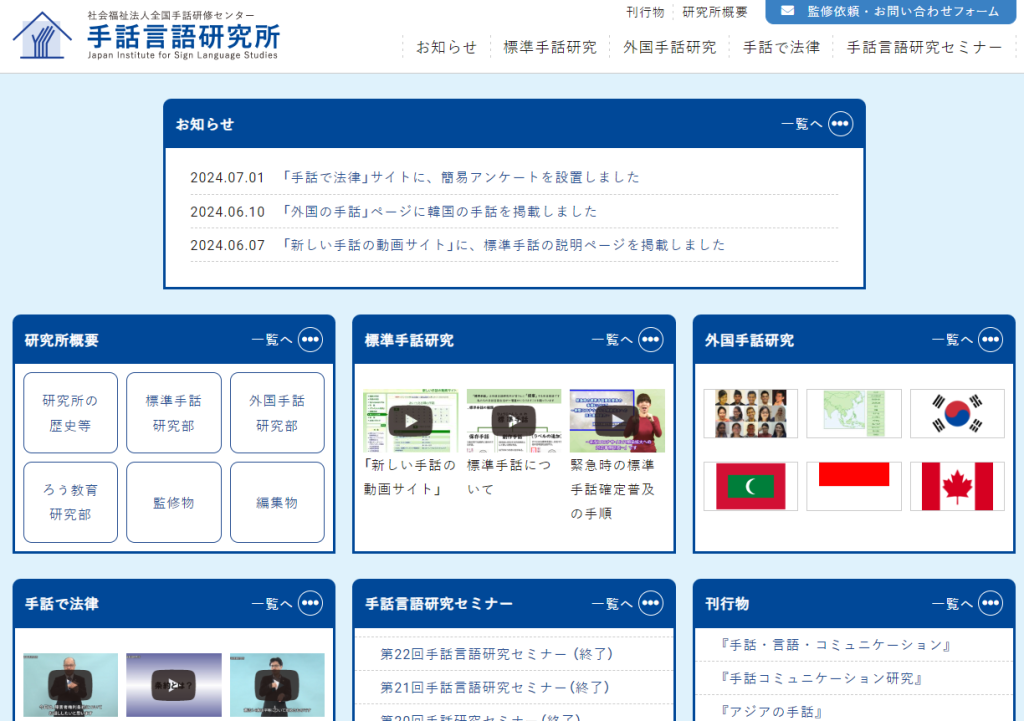1024x721 pixels.
Task: Click the ellipsis icon in the 標準手話研究 panel header
Action: pyautogui.click(x=651, y=340)
